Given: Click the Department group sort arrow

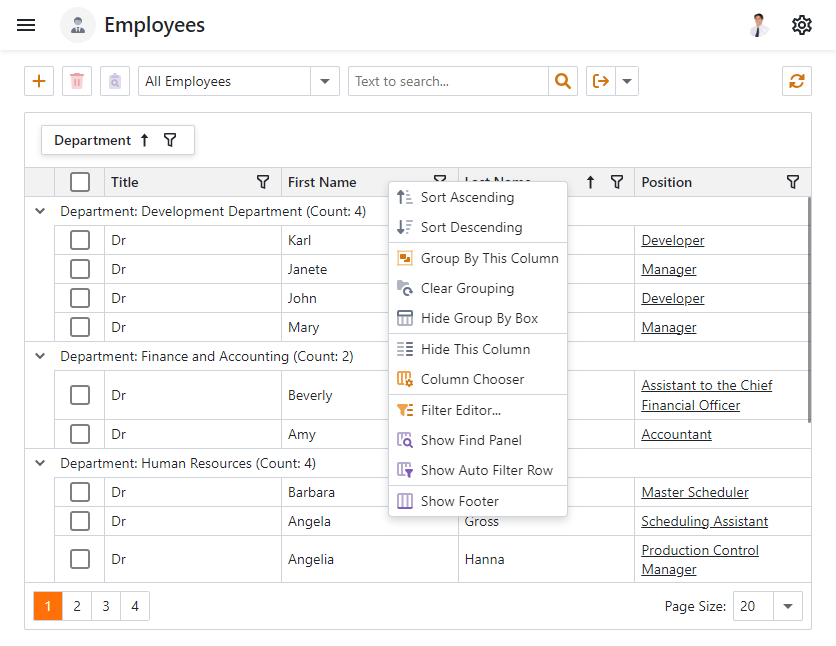Looking at the screenshot, I should 144,140.
